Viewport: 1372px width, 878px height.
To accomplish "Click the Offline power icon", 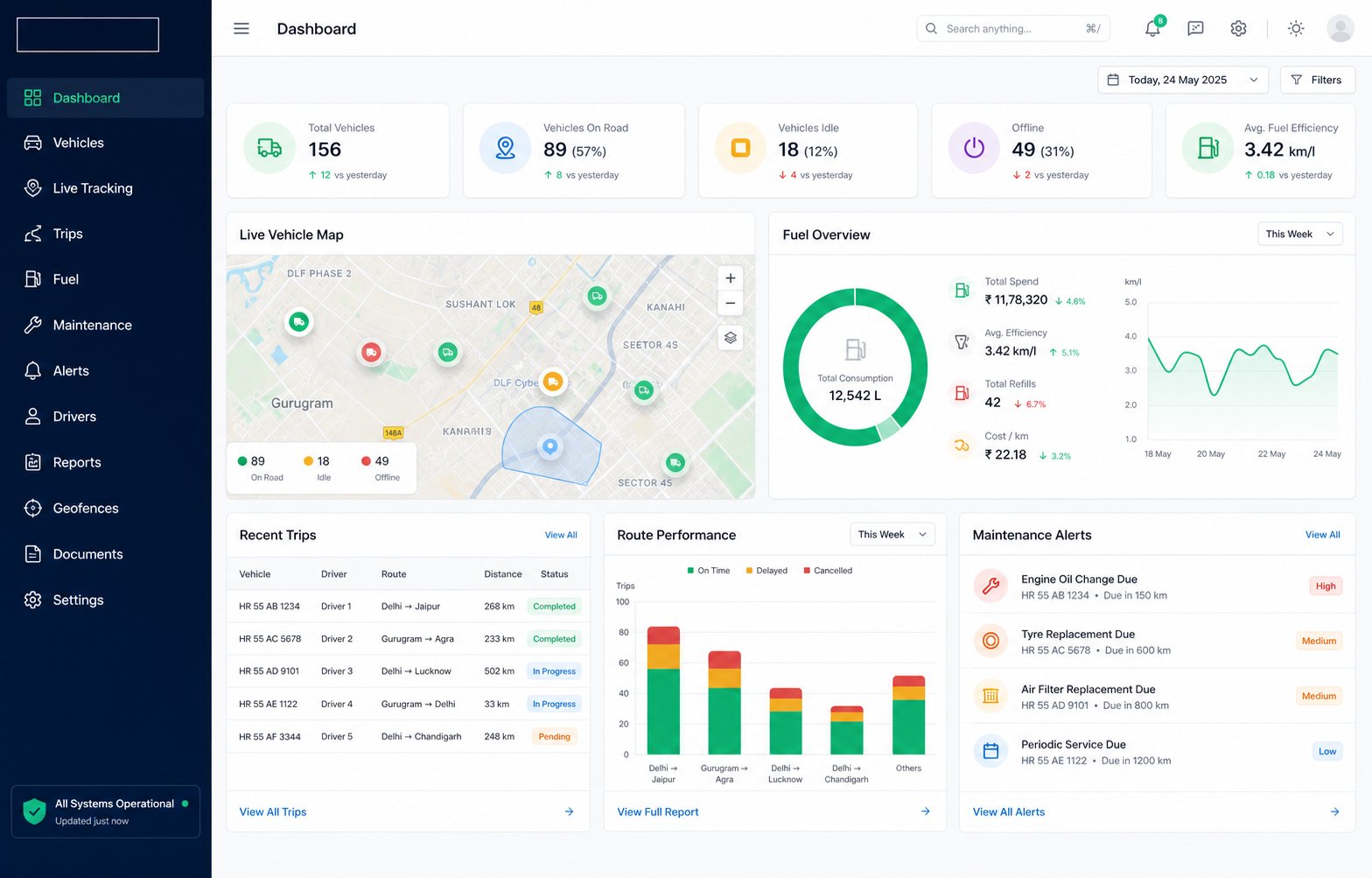I will click(974, 148).
